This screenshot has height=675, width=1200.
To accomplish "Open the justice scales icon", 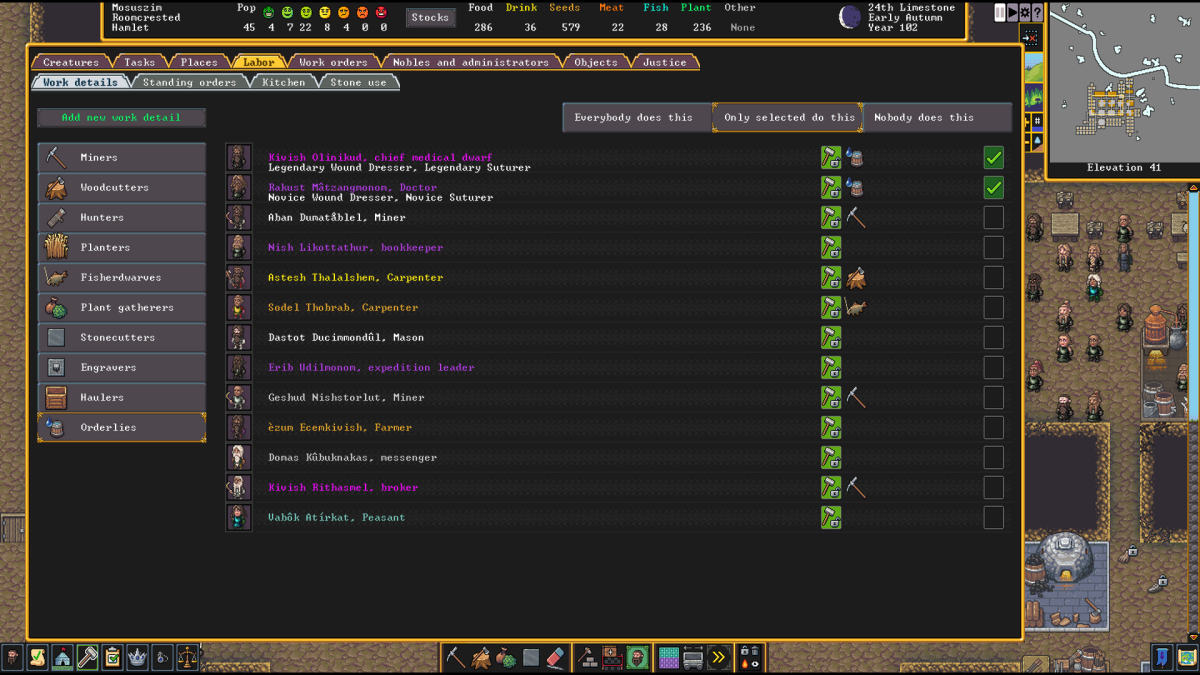I will (x=188, y=658).
